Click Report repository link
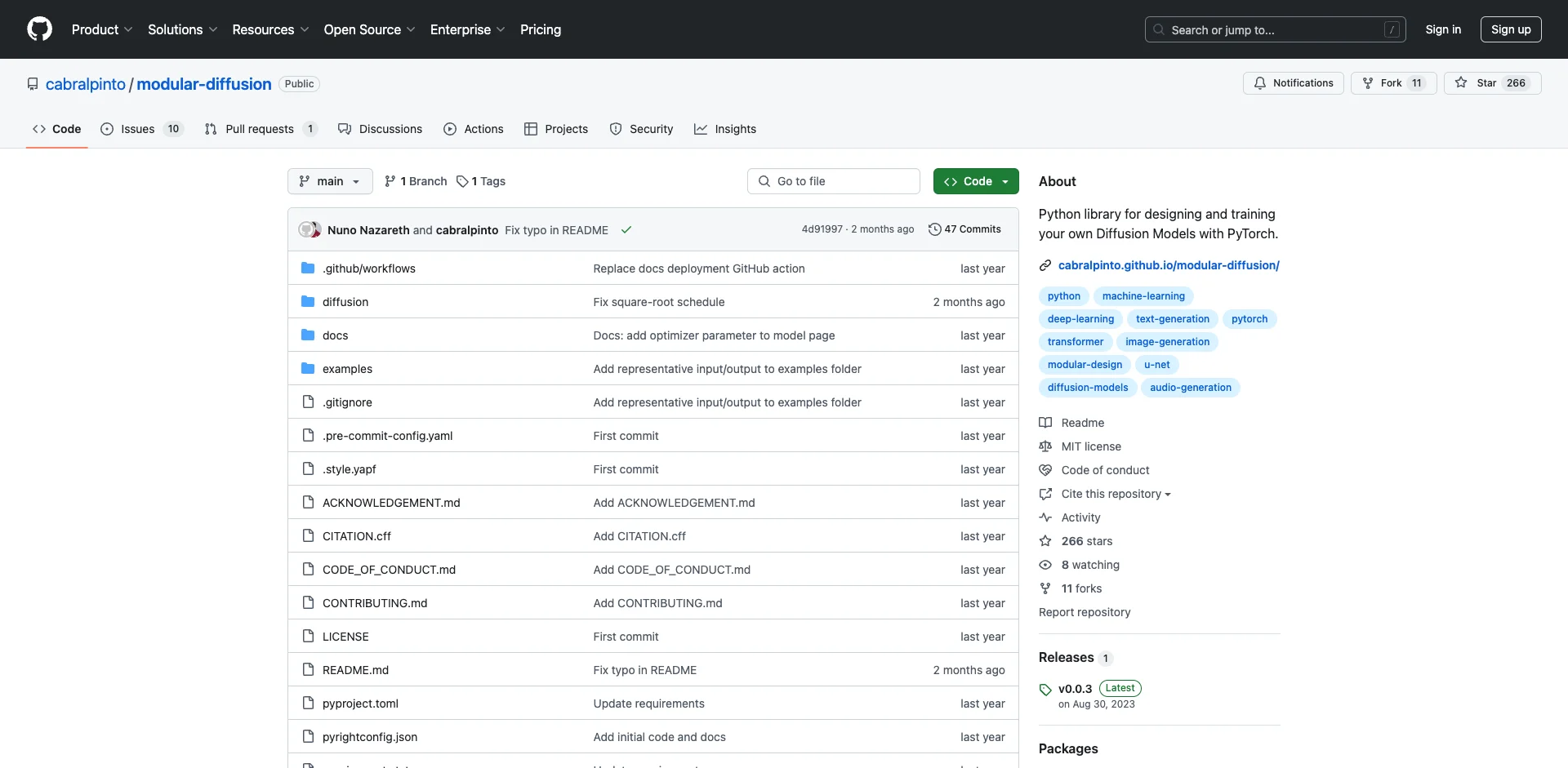 click(x=1085, y=612)
